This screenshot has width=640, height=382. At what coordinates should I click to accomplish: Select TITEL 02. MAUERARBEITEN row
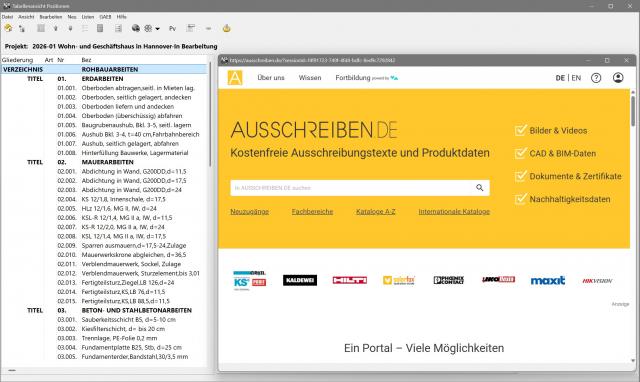coord(104,162)
